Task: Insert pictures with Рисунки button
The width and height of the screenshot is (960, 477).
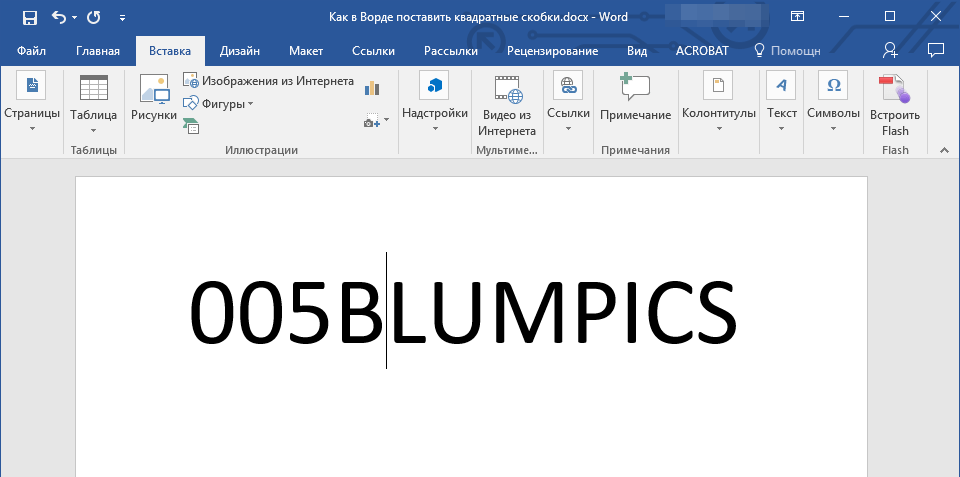Action: [154, 98]
